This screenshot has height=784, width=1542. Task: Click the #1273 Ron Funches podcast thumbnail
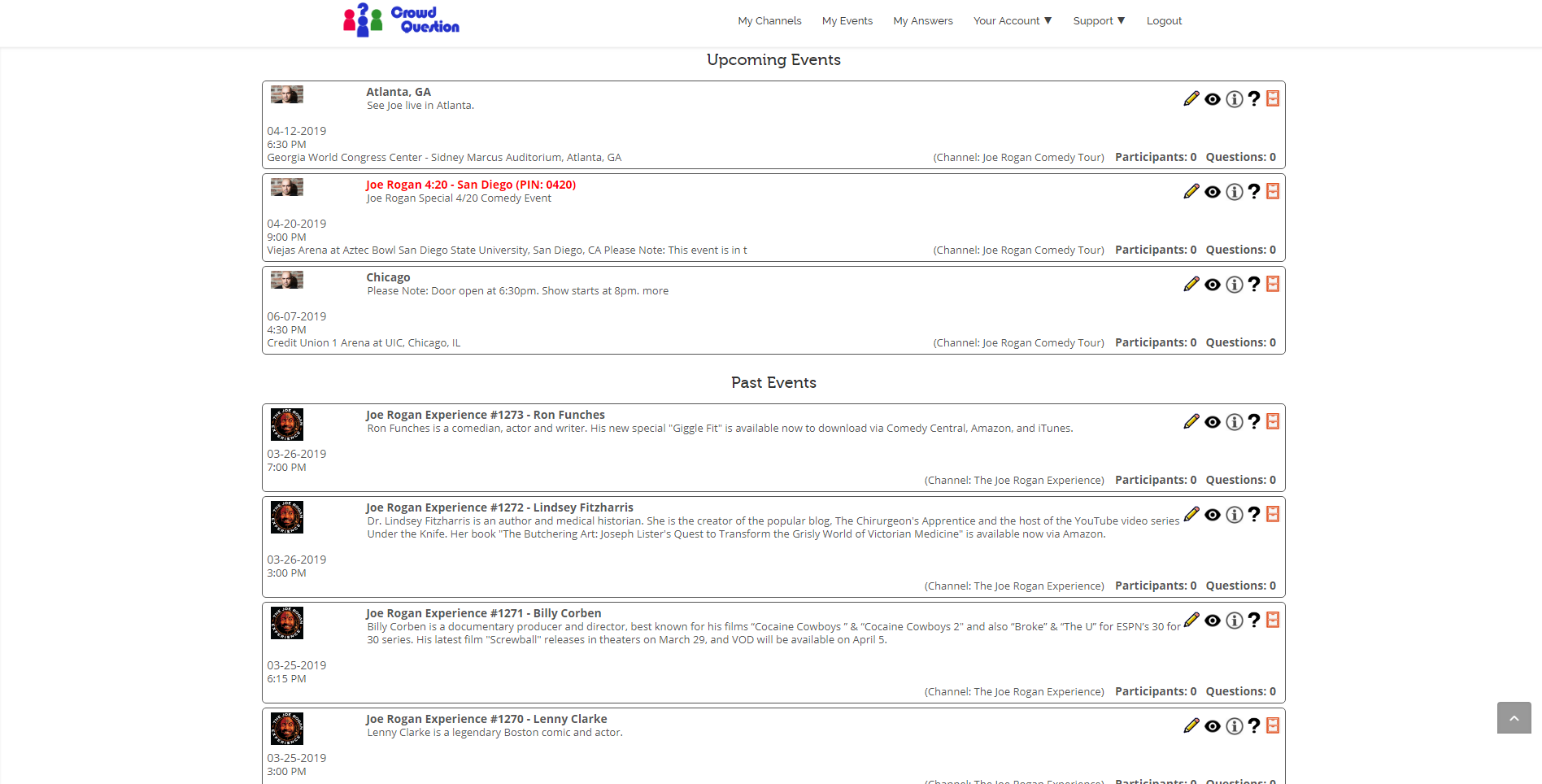pyautogui.click(x=287, y=425)
